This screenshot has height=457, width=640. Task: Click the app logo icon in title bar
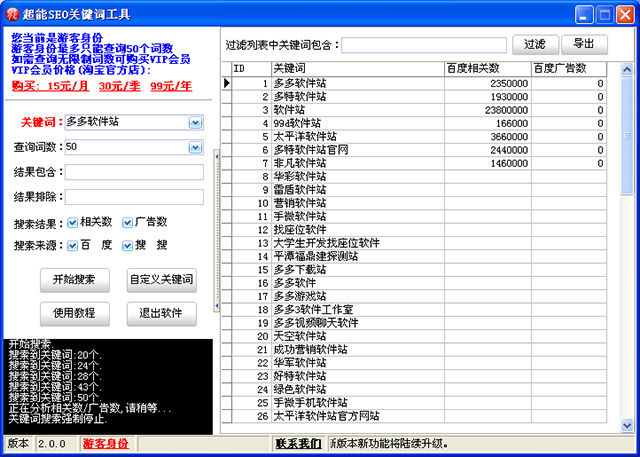(x=12, y=15)
